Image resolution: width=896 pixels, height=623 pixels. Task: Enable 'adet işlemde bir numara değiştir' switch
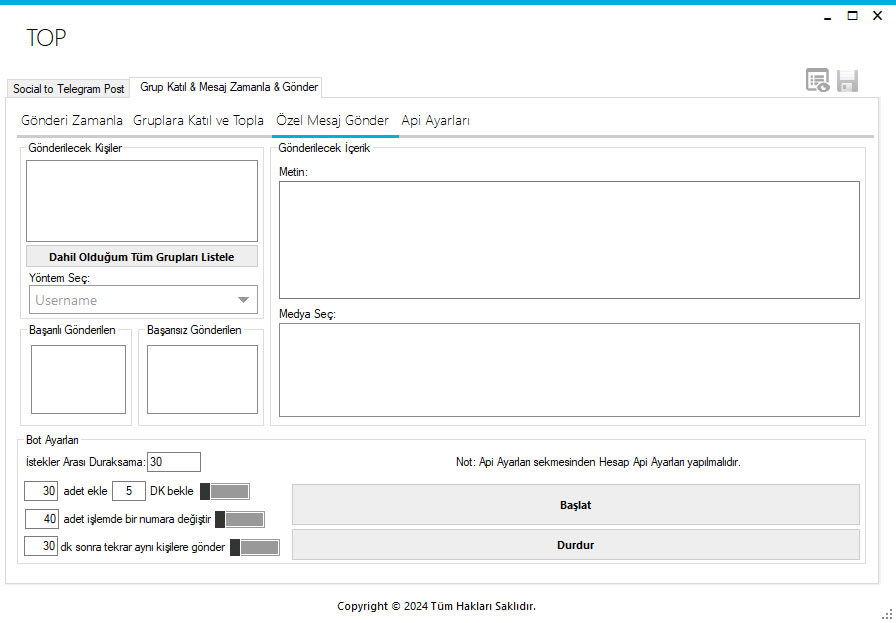[239, 520]
